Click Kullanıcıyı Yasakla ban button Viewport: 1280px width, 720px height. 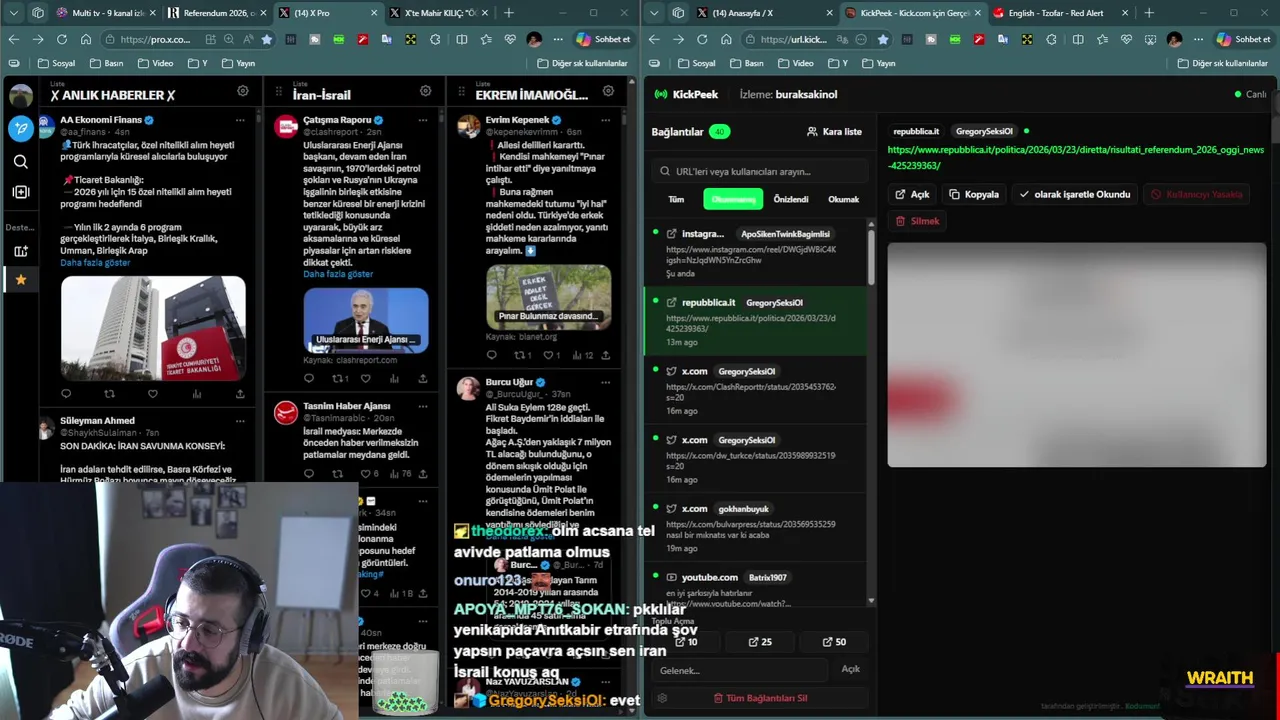(x=1196, y=194)
